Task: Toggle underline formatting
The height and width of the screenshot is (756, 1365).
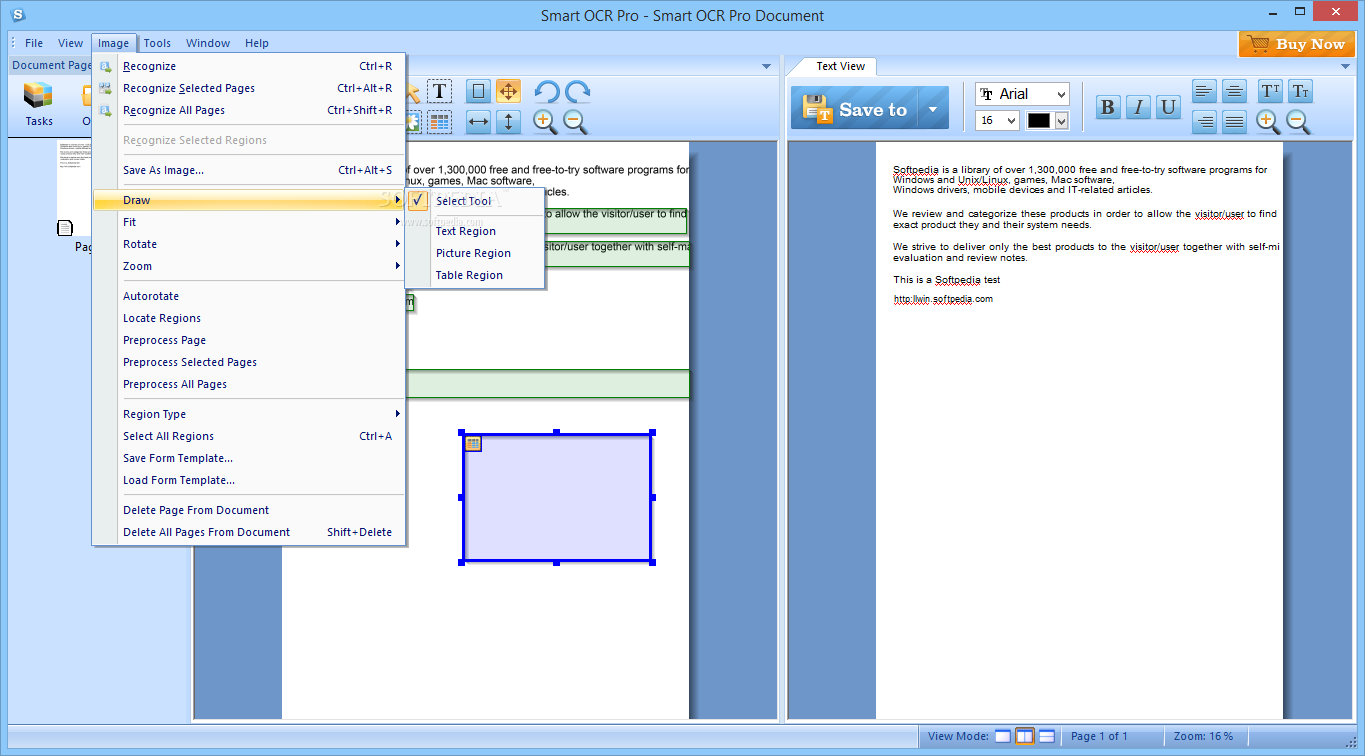Action: 1168,107
